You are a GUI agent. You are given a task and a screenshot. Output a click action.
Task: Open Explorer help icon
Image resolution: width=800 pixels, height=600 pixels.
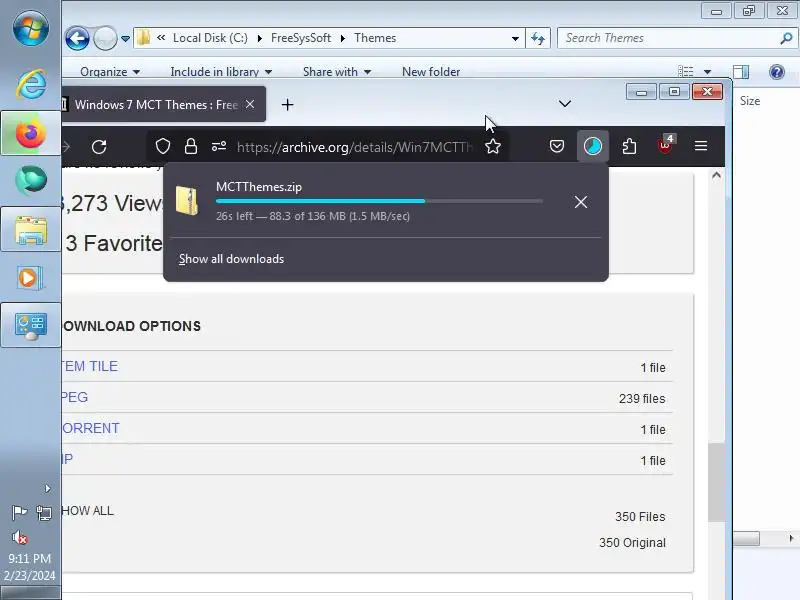(777, 72)
